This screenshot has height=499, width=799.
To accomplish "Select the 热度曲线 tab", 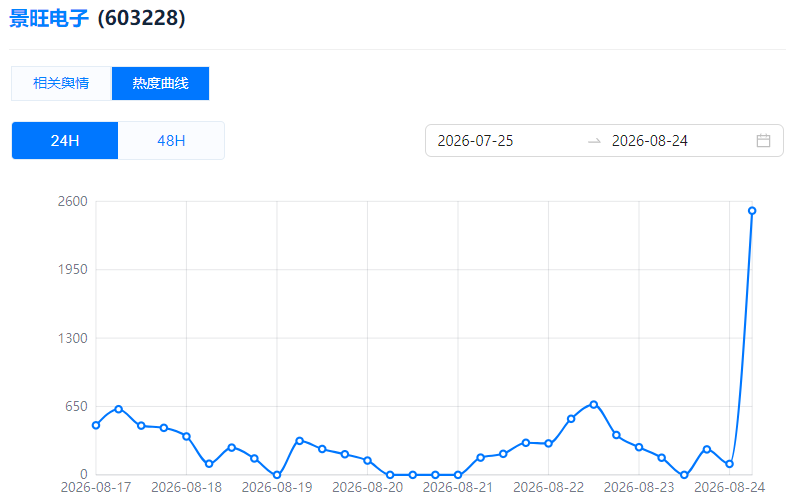I will coord(161,83).
